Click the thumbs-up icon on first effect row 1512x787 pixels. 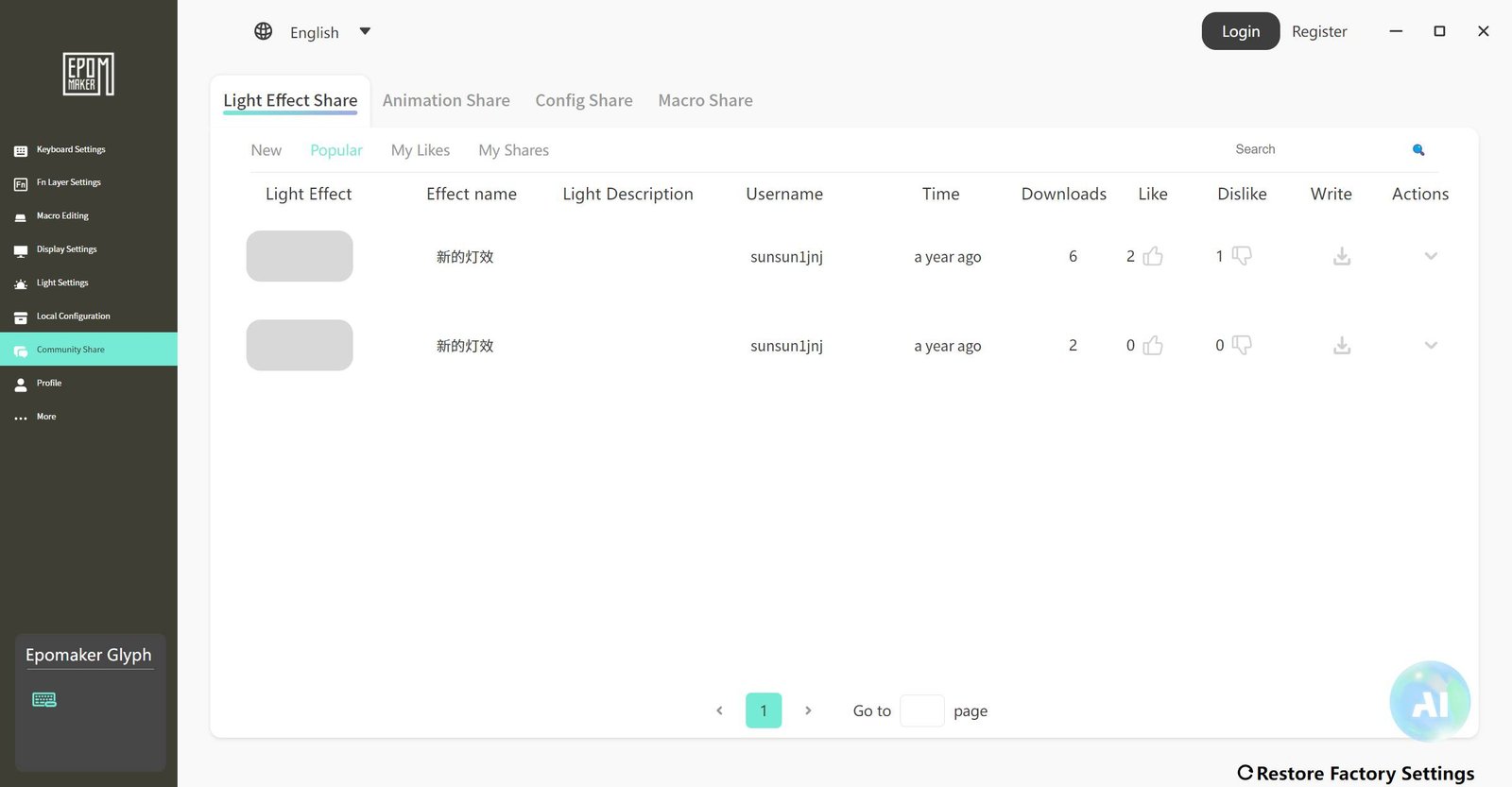(1152, 256)
